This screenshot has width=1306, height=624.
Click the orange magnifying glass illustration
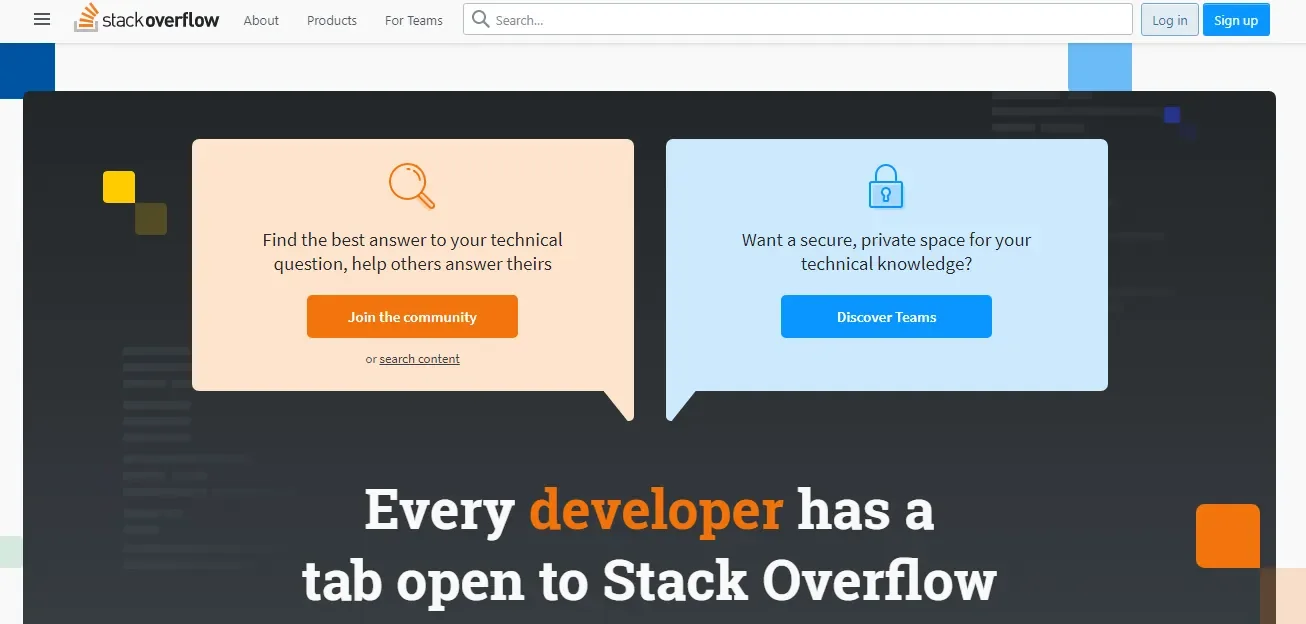tap(412, 186)
